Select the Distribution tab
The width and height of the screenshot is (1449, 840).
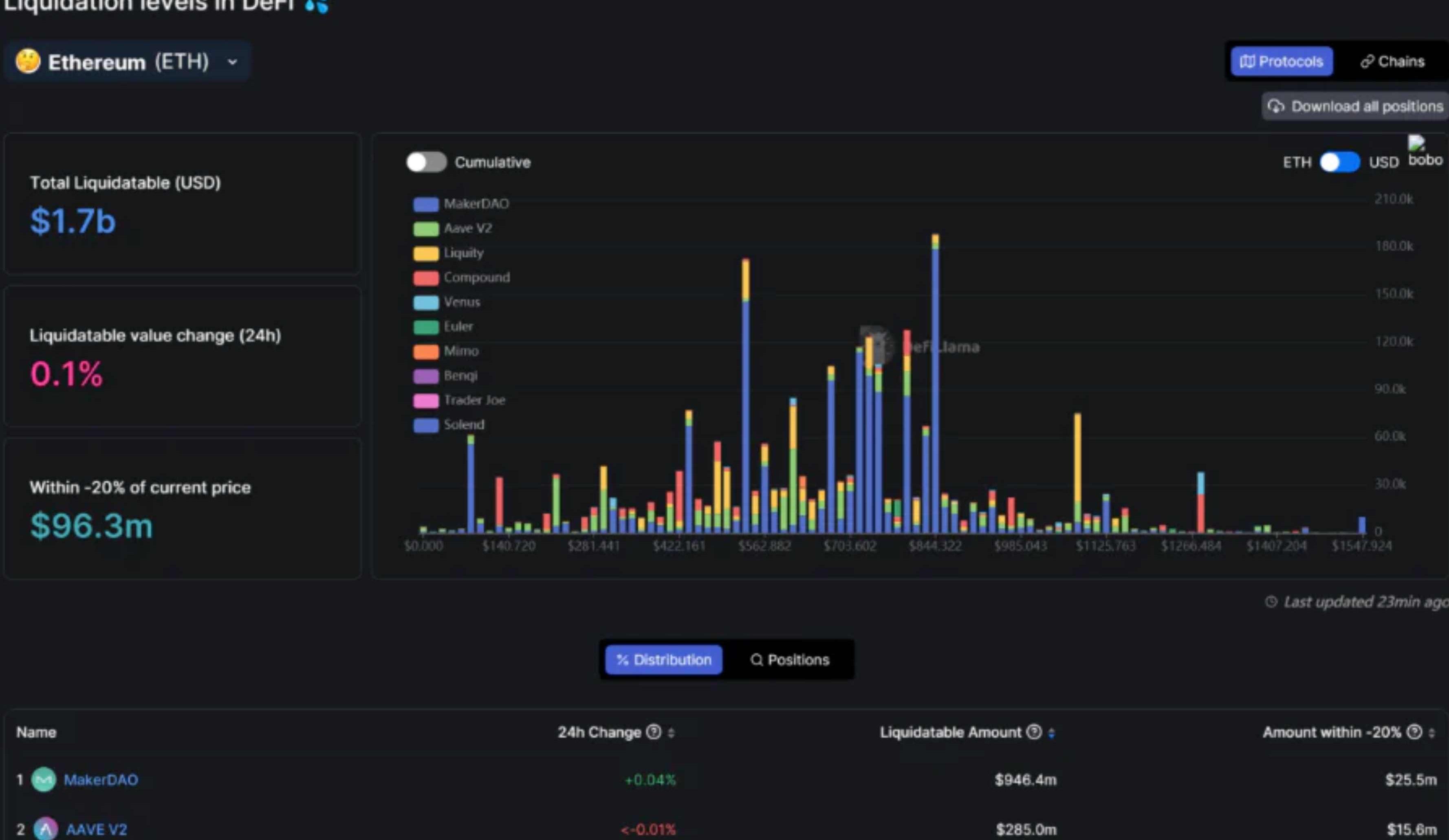coord(663,660)
